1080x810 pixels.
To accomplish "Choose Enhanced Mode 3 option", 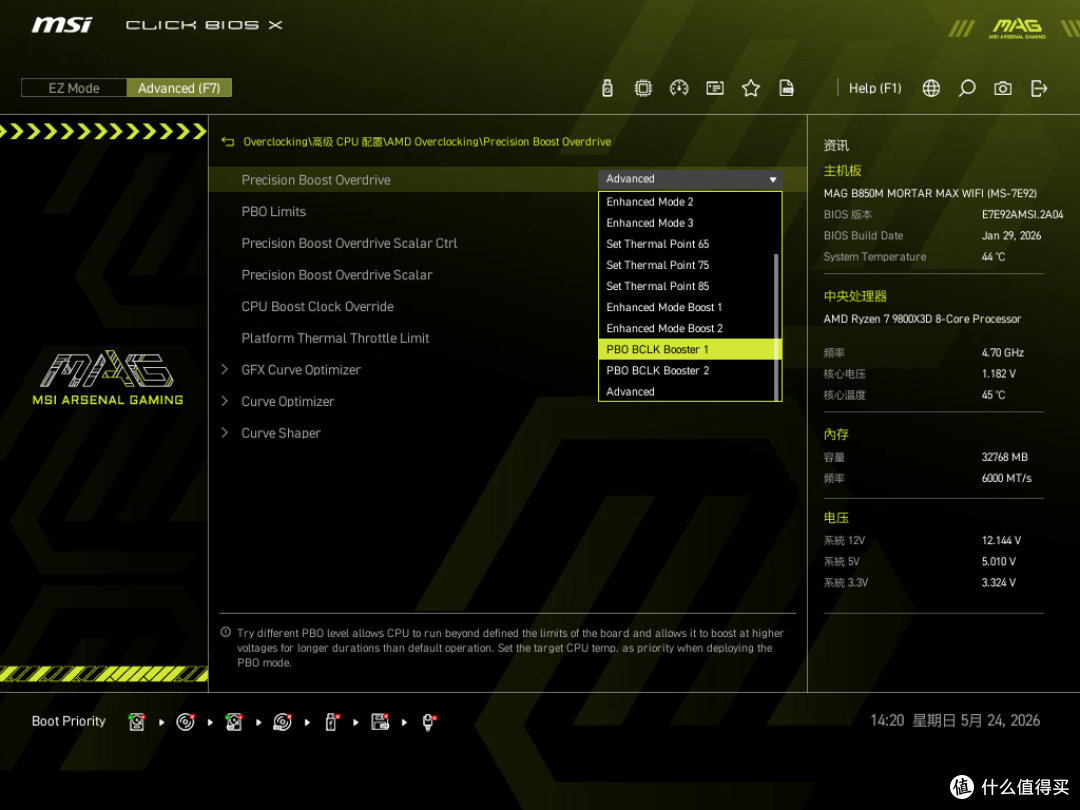I will (x=689, y=223).
